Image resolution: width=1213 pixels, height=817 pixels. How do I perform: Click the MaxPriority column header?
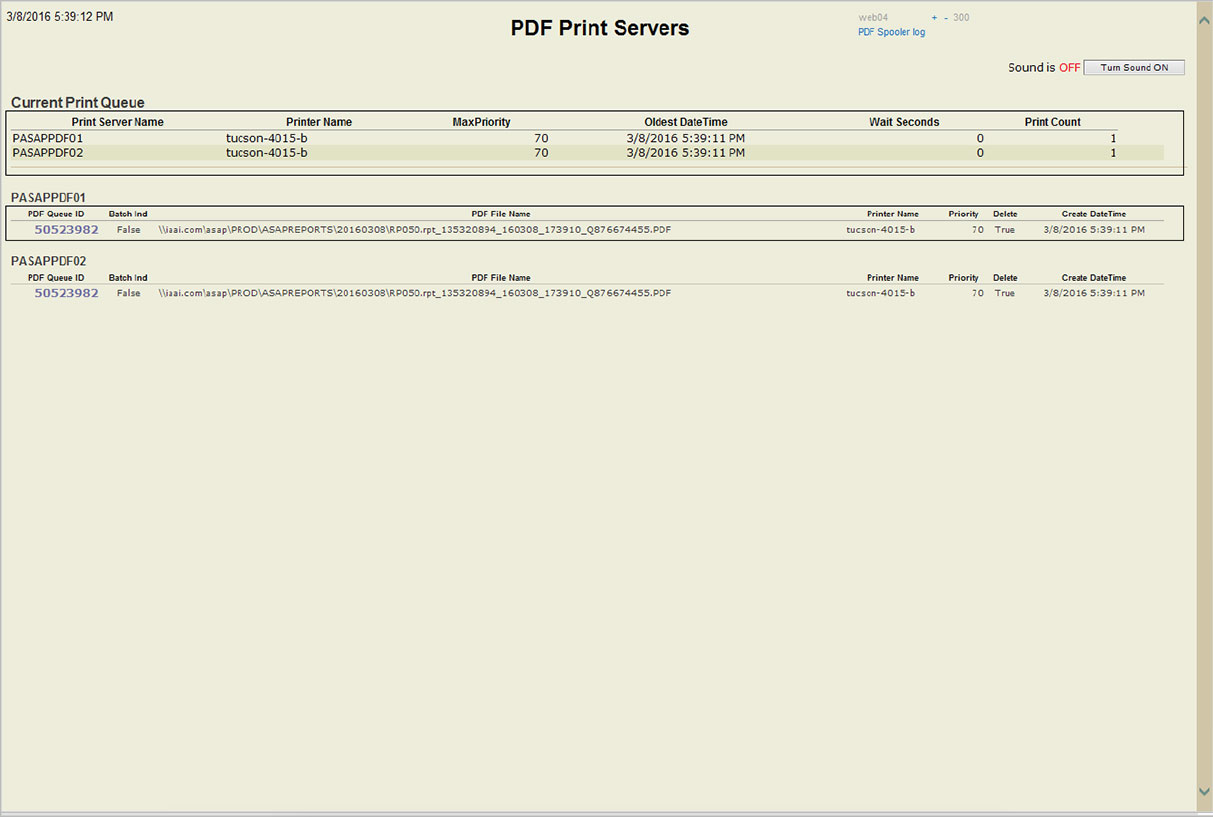coord(481,122)
